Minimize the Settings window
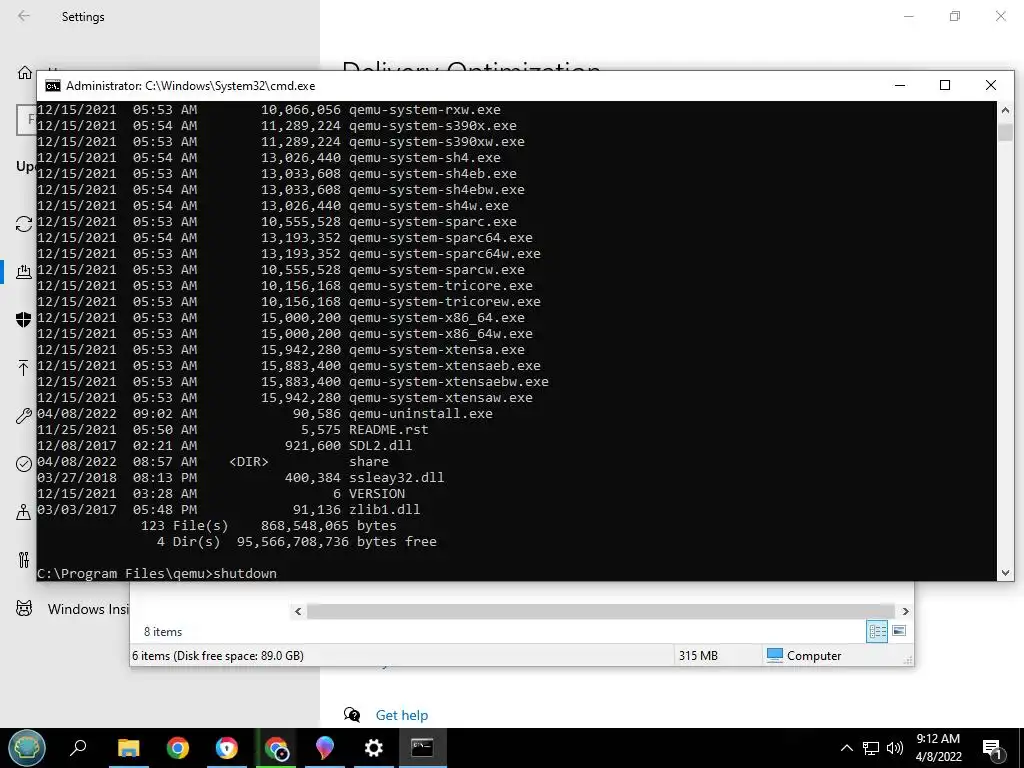This screenshot has height=768, width=1024. [908, 16]
